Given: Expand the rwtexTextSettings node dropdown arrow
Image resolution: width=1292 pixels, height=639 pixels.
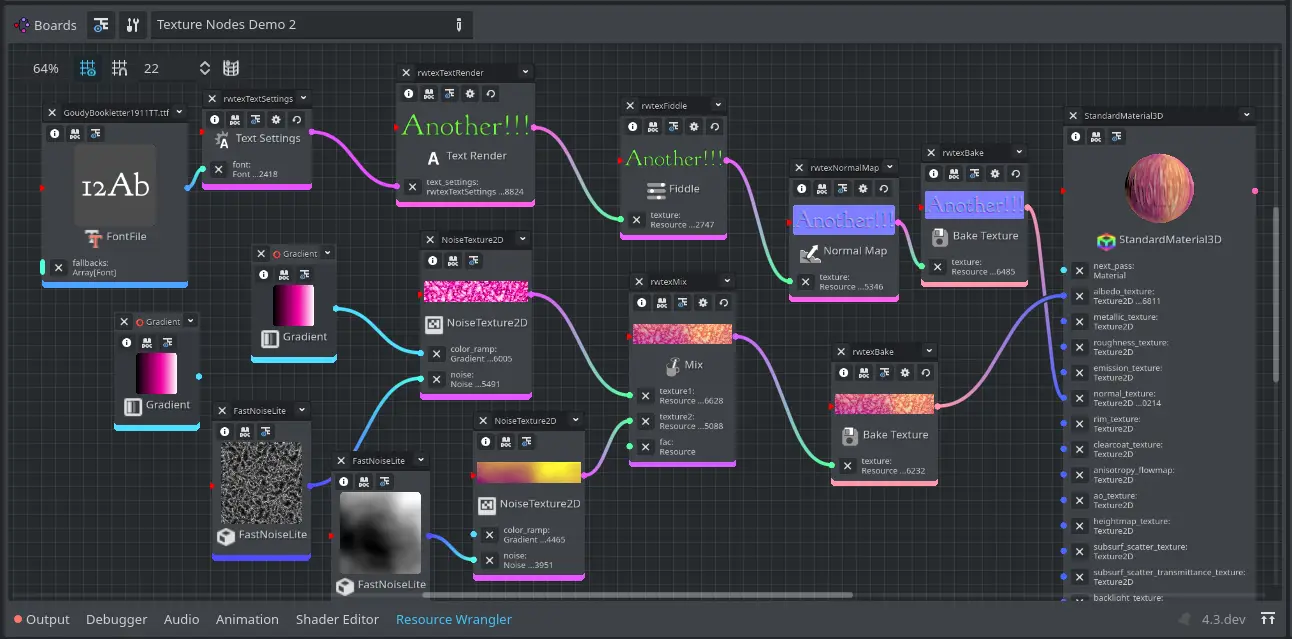Looking at the screenshot, I should point(304,99).
